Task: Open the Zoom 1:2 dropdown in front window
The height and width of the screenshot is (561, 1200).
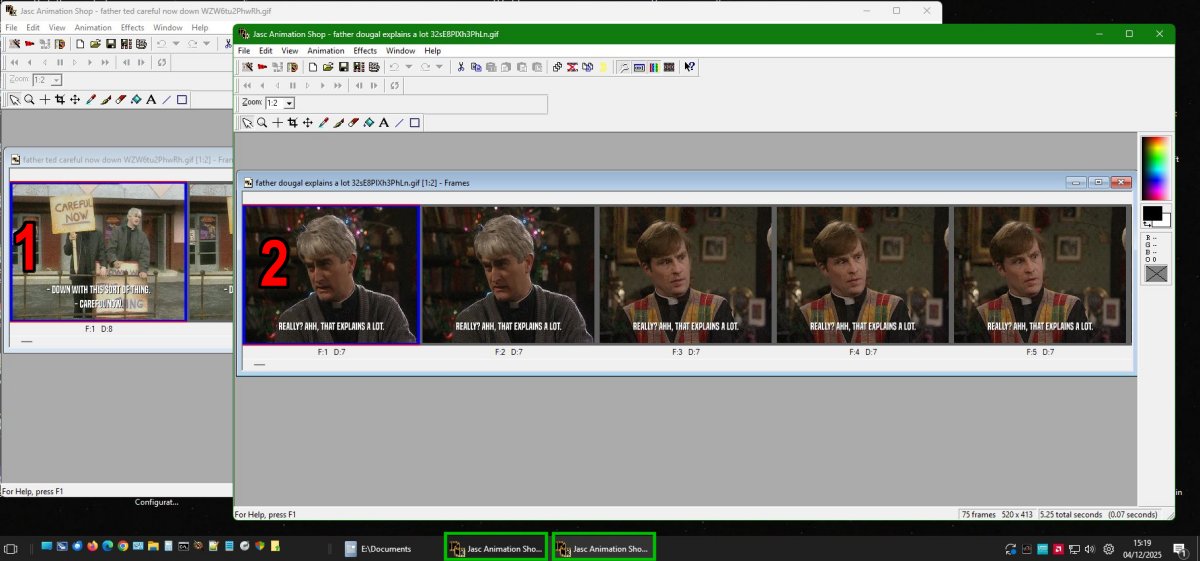Action: (x=289, y=103)
